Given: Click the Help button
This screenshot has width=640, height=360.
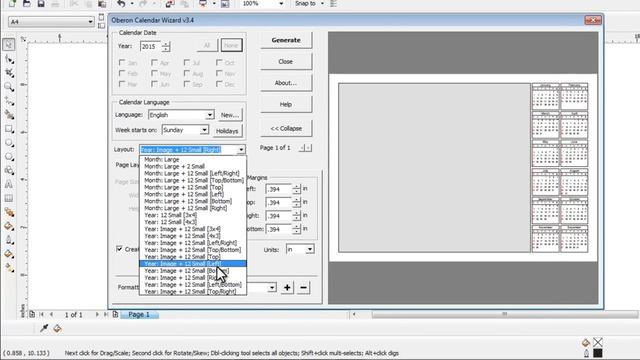Looking at the screenshot, I should pos(286,104).
